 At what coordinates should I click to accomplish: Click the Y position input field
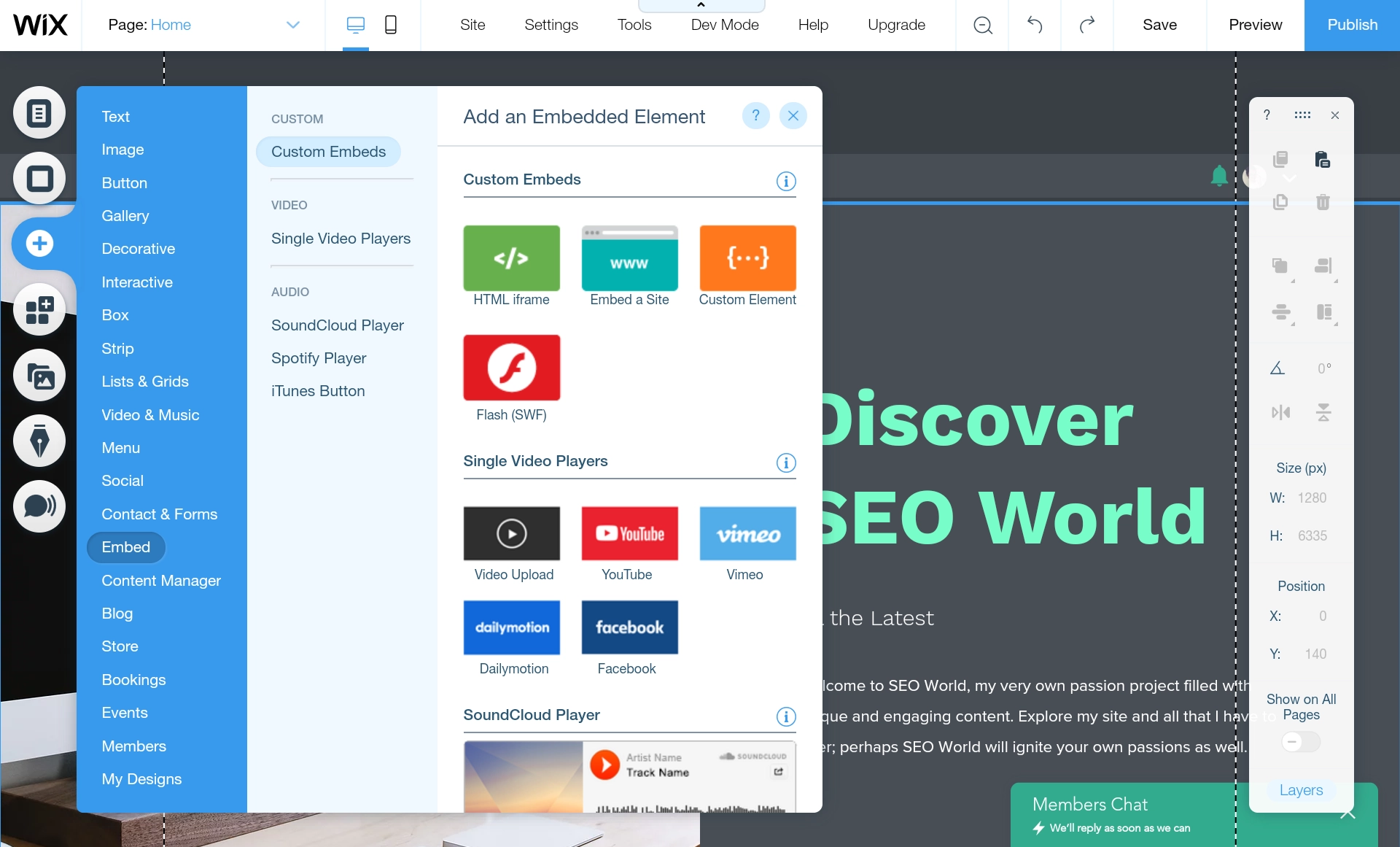point(1315,654)
